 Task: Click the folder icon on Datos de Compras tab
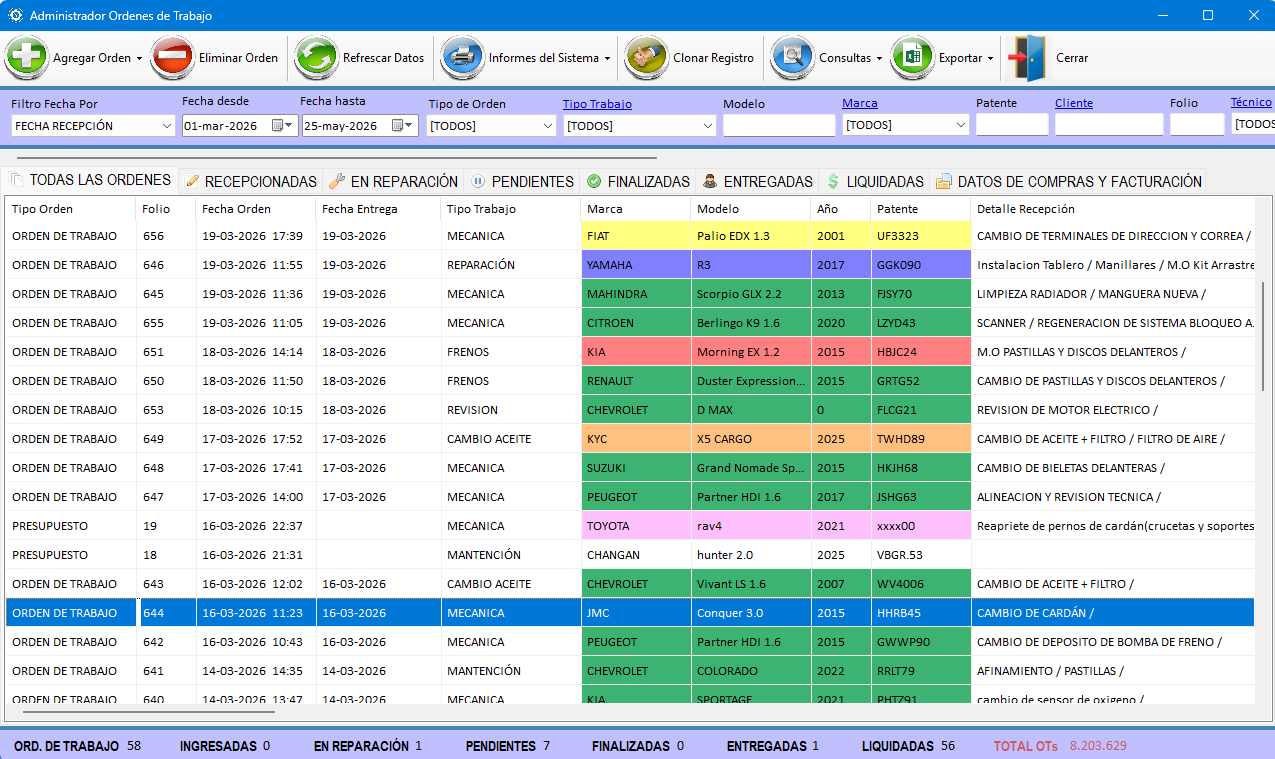943,181
